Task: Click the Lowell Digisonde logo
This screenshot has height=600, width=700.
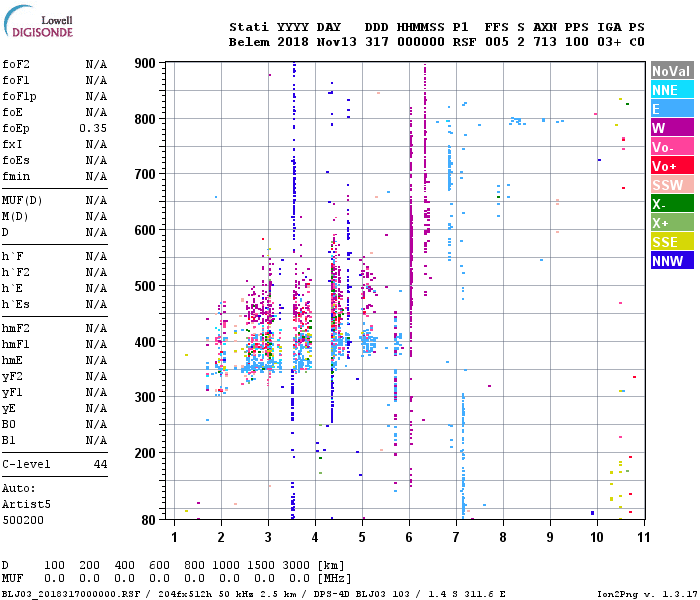Action: [x=38, y=22]
